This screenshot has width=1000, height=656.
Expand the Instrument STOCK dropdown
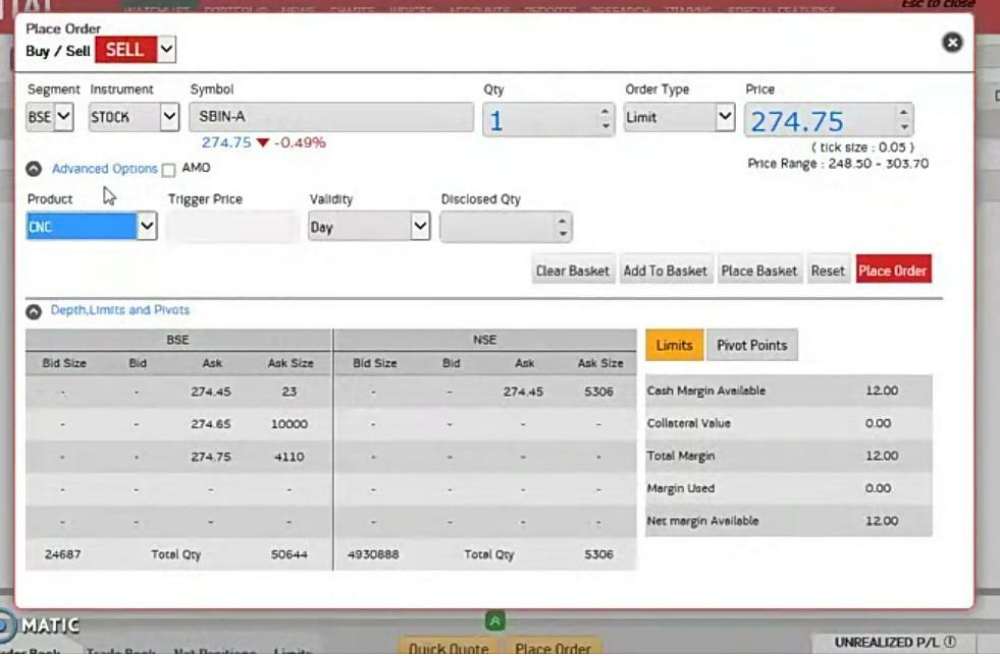point(134,117)
